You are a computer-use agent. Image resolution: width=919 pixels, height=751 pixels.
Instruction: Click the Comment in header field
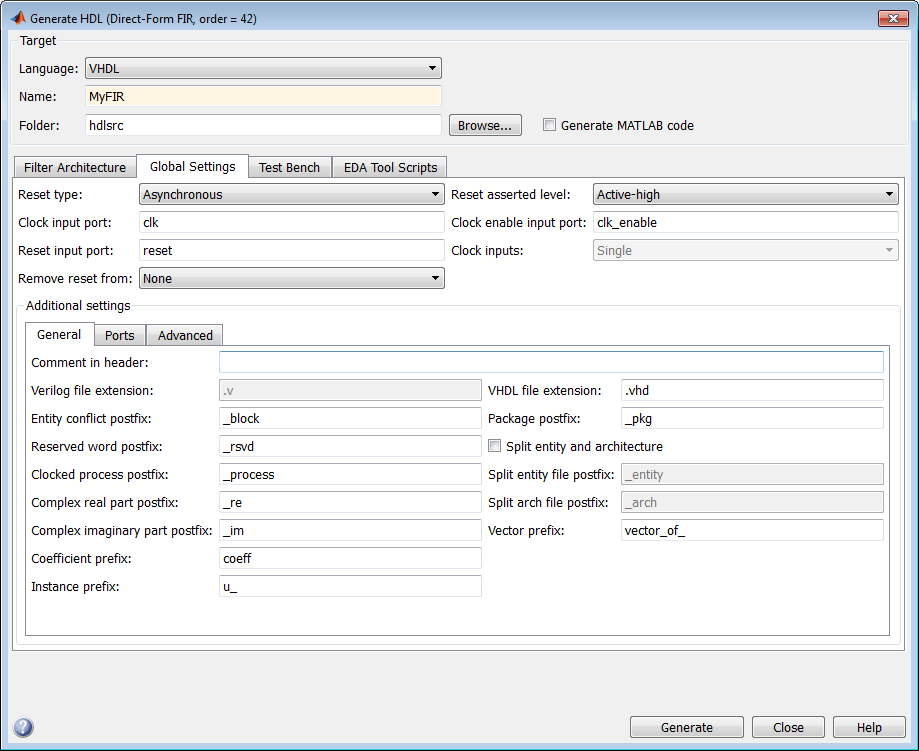pyautogui.click(x=551, y=362)
